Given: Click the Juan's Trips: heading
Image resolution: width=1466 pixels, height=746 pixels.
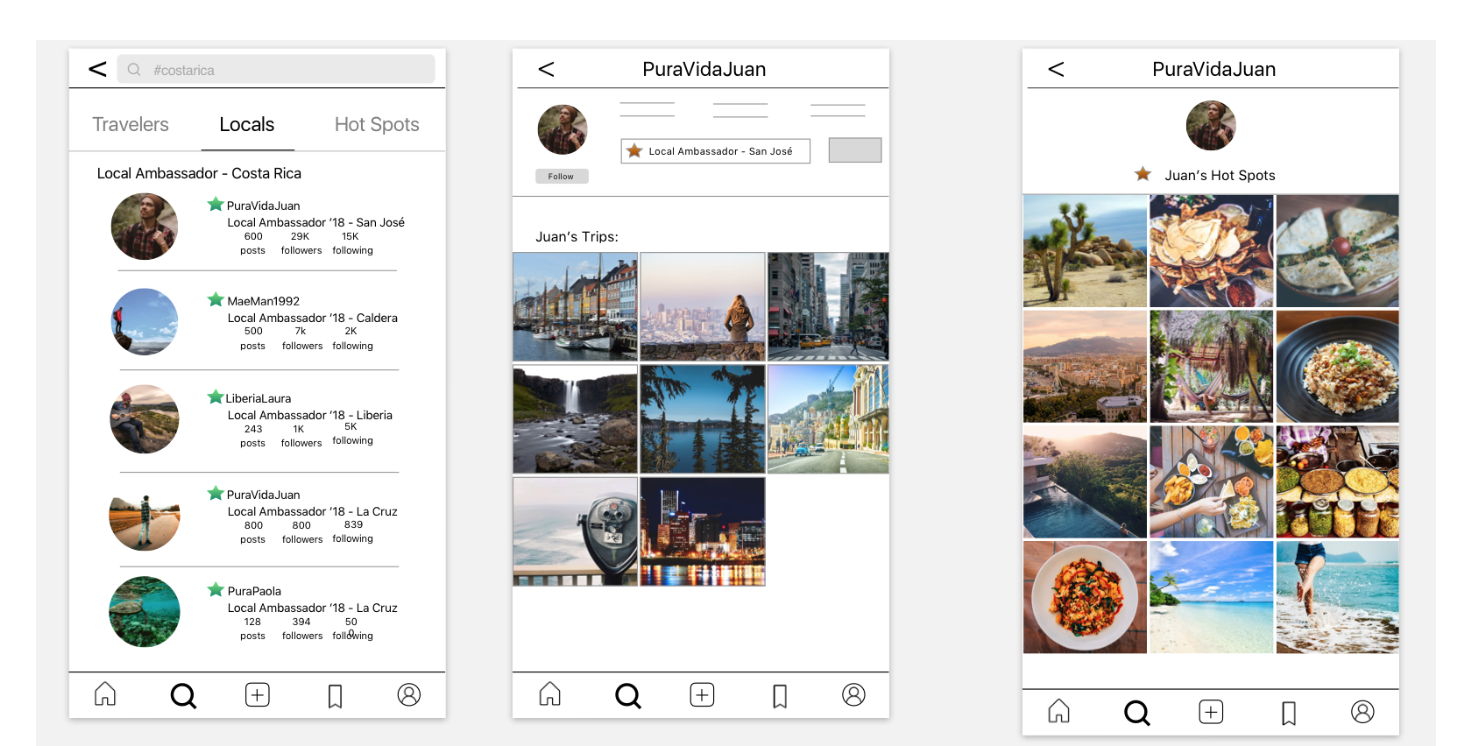Looking at the screenshot, I should click(577, 237).
